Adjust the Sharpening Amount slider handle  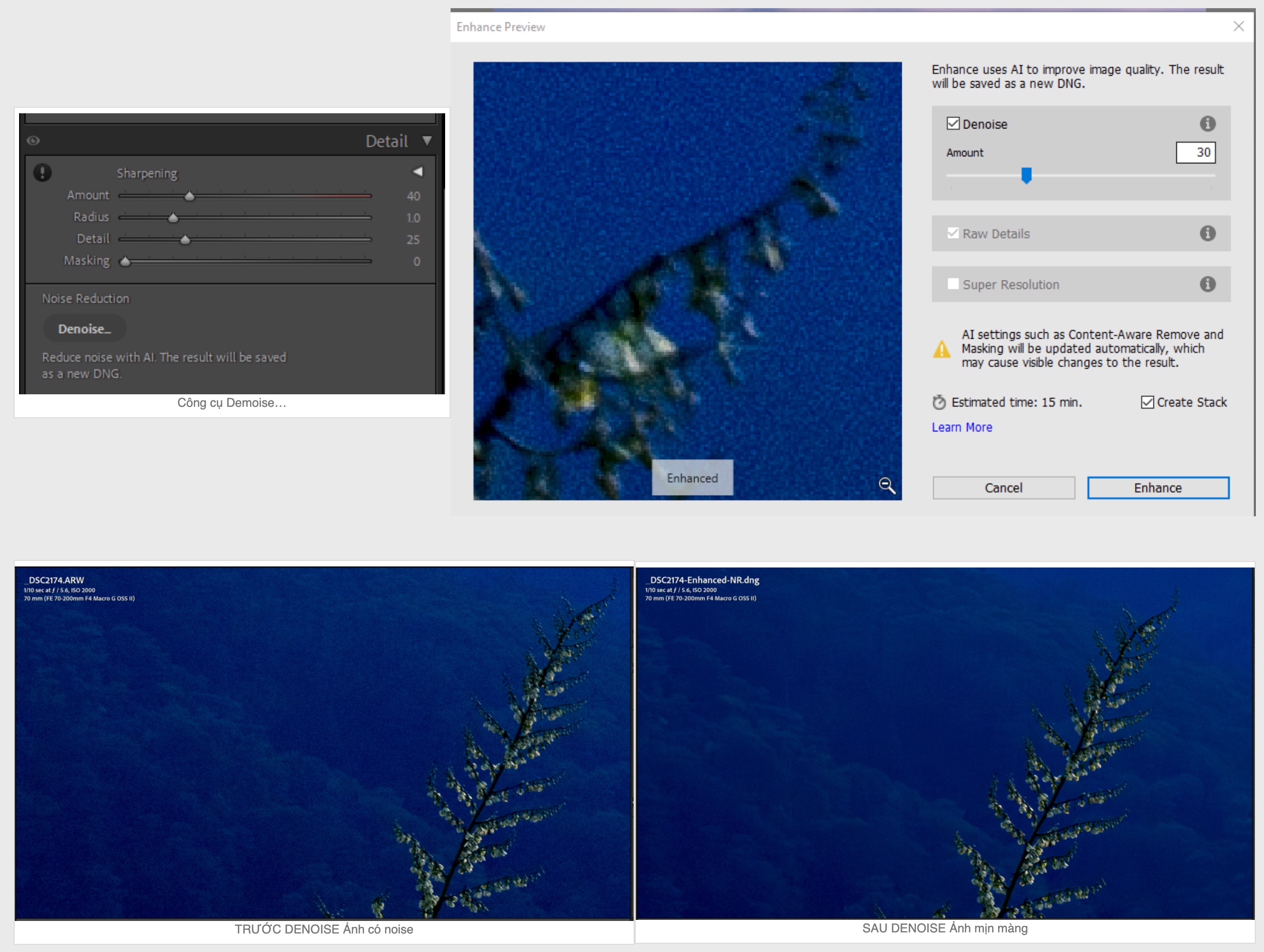click(189, 196)
